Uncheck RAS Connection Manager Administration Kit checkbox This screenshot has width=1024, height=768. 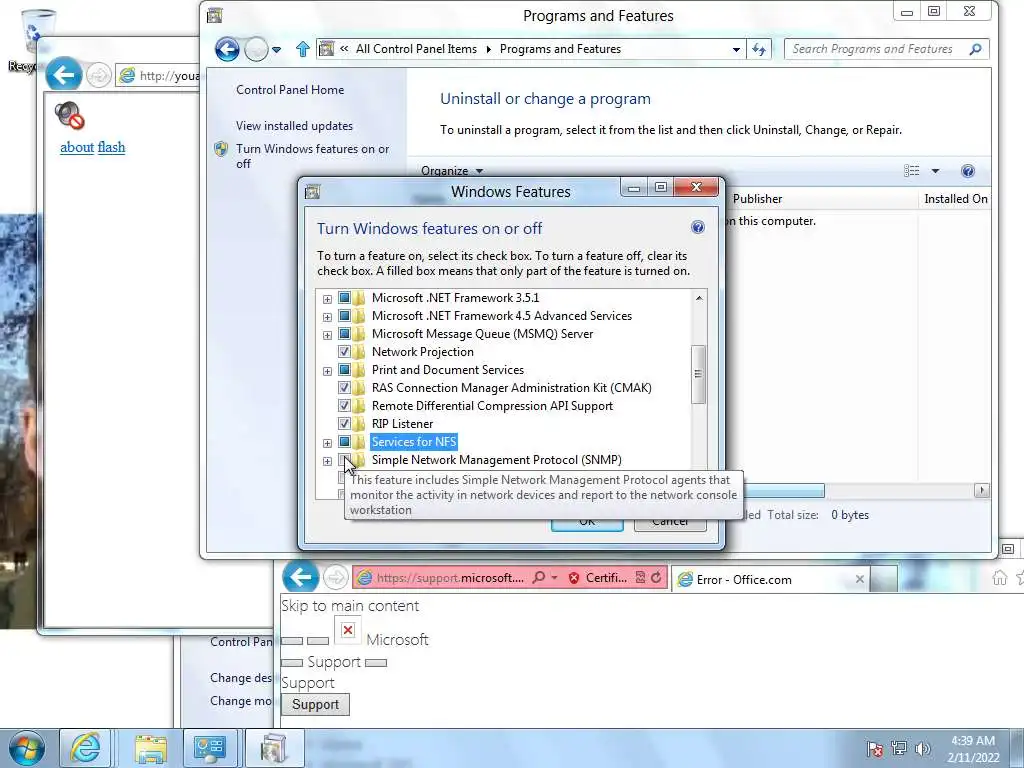[x=344, y=388]
